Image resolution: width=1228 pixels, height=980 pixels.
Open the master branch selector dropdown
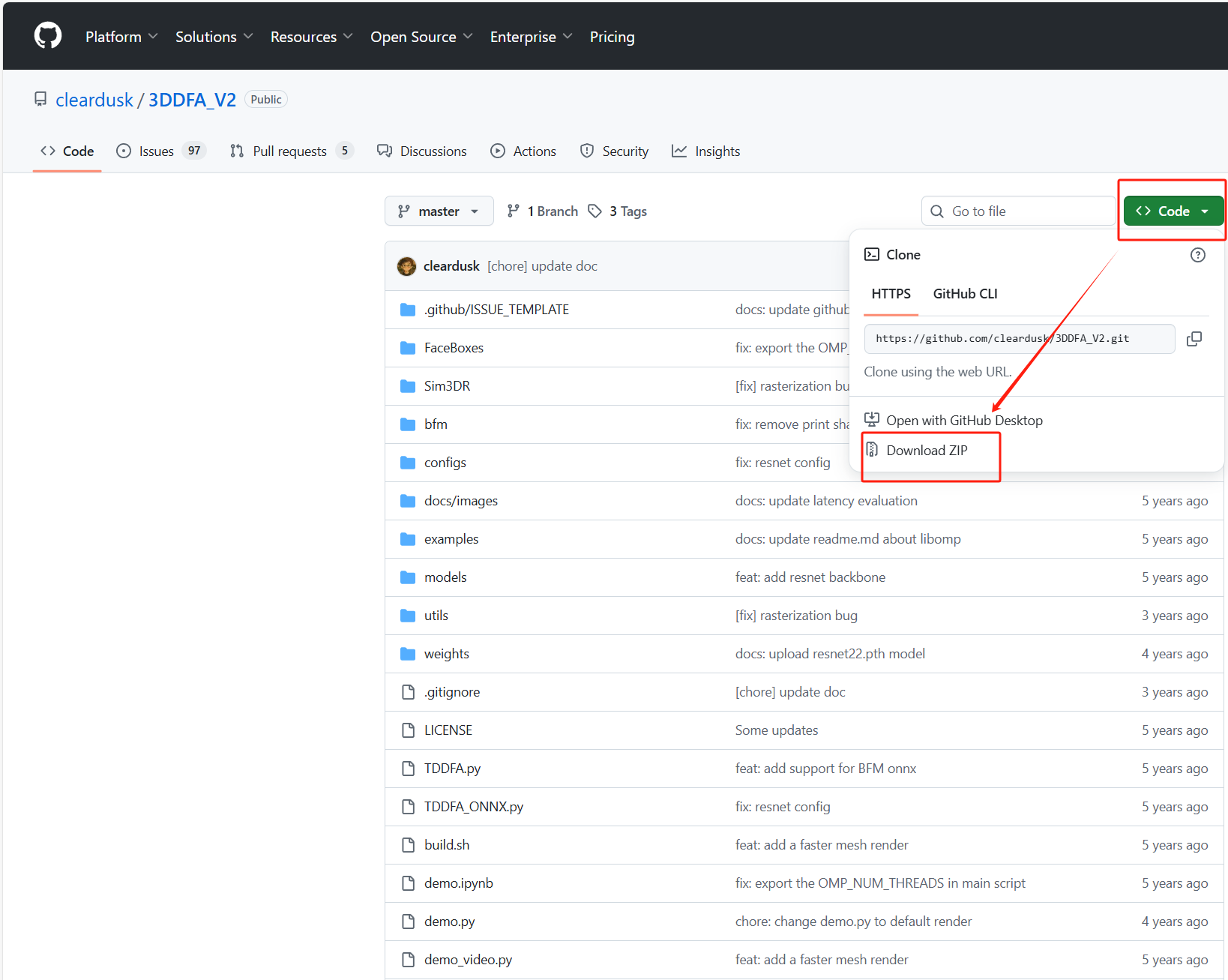point(439,211)
